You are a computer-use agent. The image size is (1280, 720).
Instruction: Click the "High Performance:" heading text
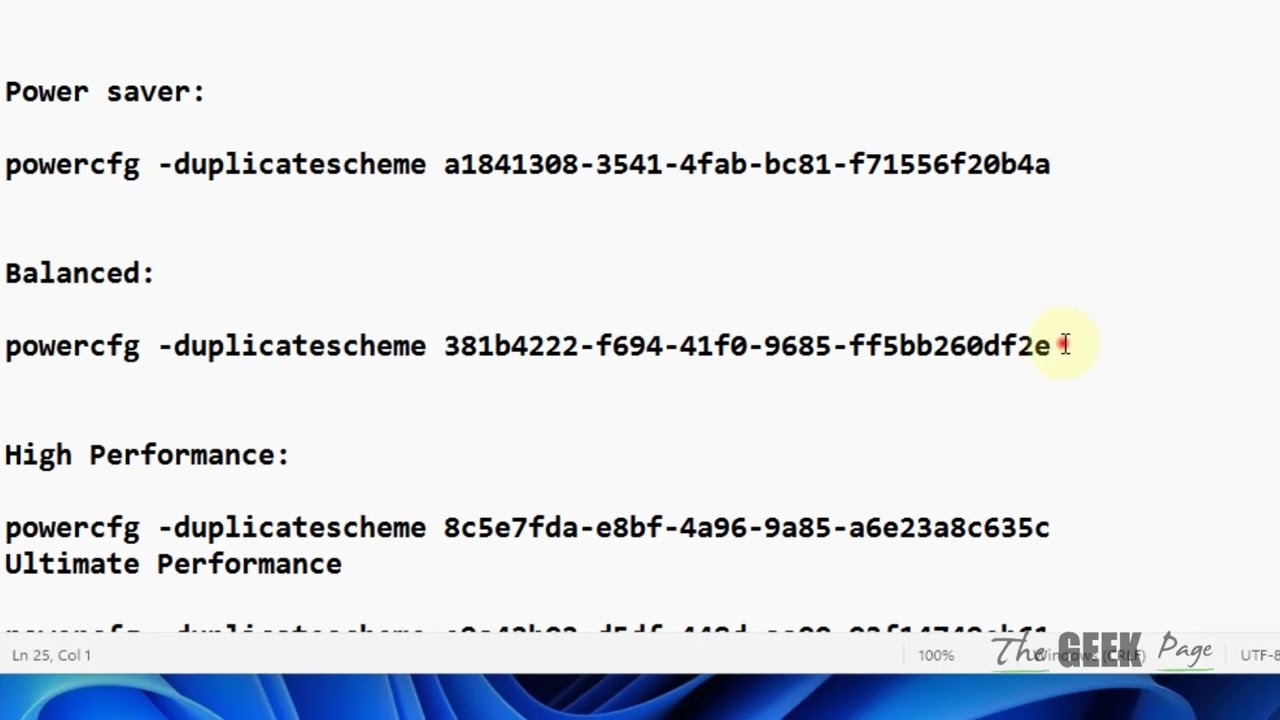(147, 455)
